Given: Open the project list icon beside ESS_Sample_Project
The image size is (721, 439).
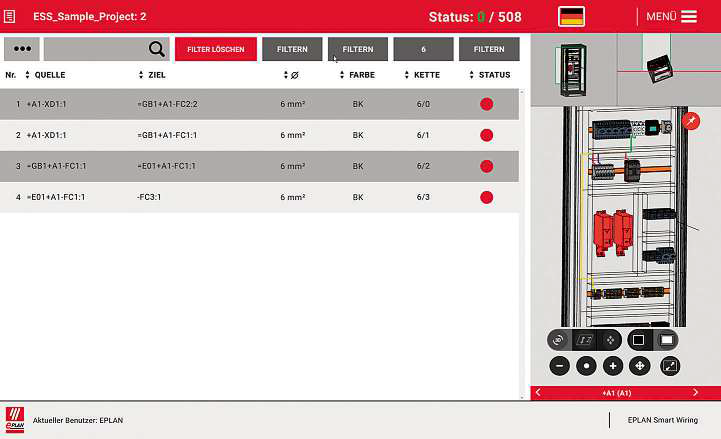Looking at the screenshot, I should 10,17.
